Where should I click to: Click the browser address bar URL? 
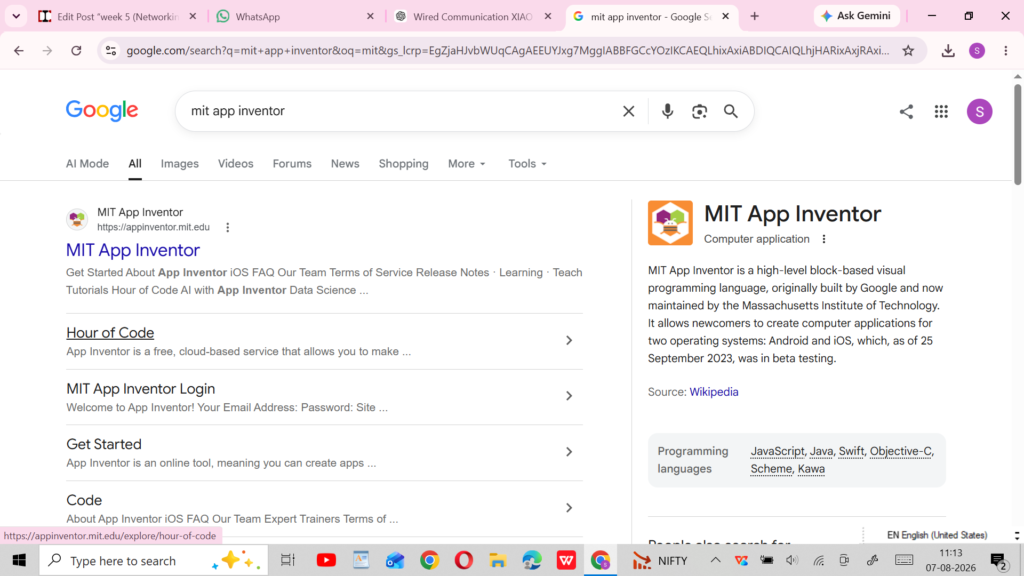coord(507,50)
